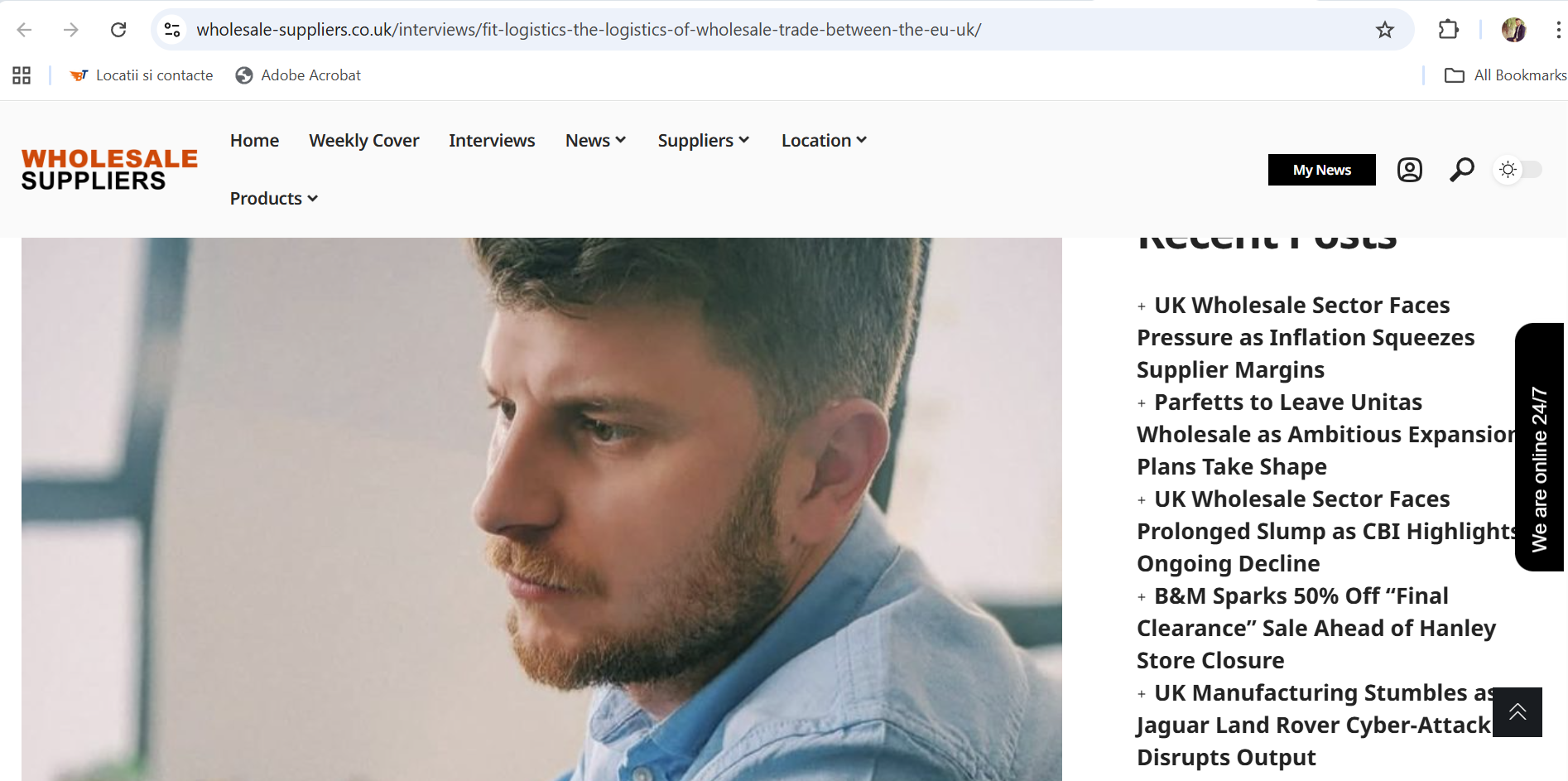
Task: Open the Weekly Cover page
Action: [364, 141]
